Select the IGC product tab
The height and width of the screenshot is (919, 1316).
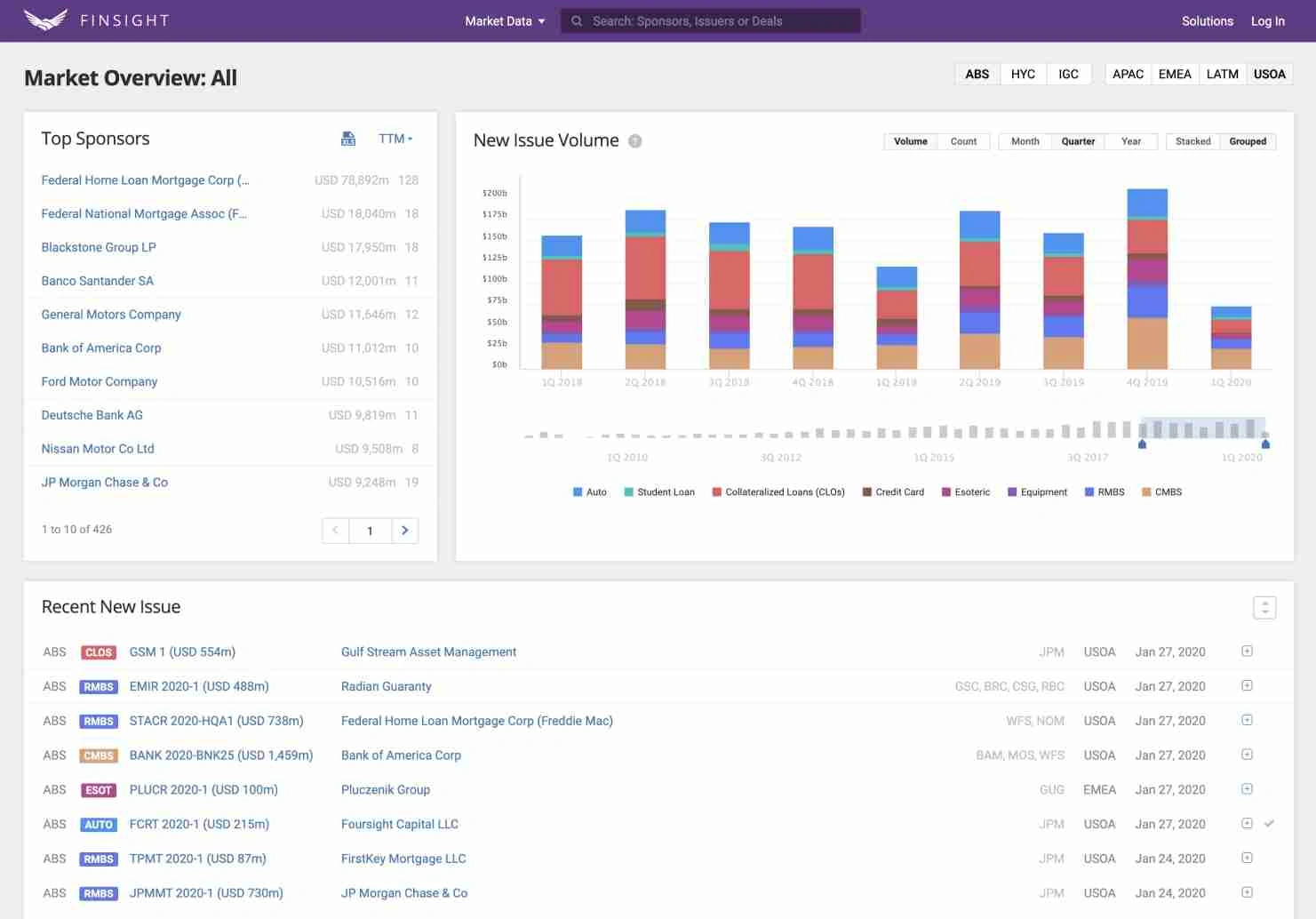pos(1069,74)
